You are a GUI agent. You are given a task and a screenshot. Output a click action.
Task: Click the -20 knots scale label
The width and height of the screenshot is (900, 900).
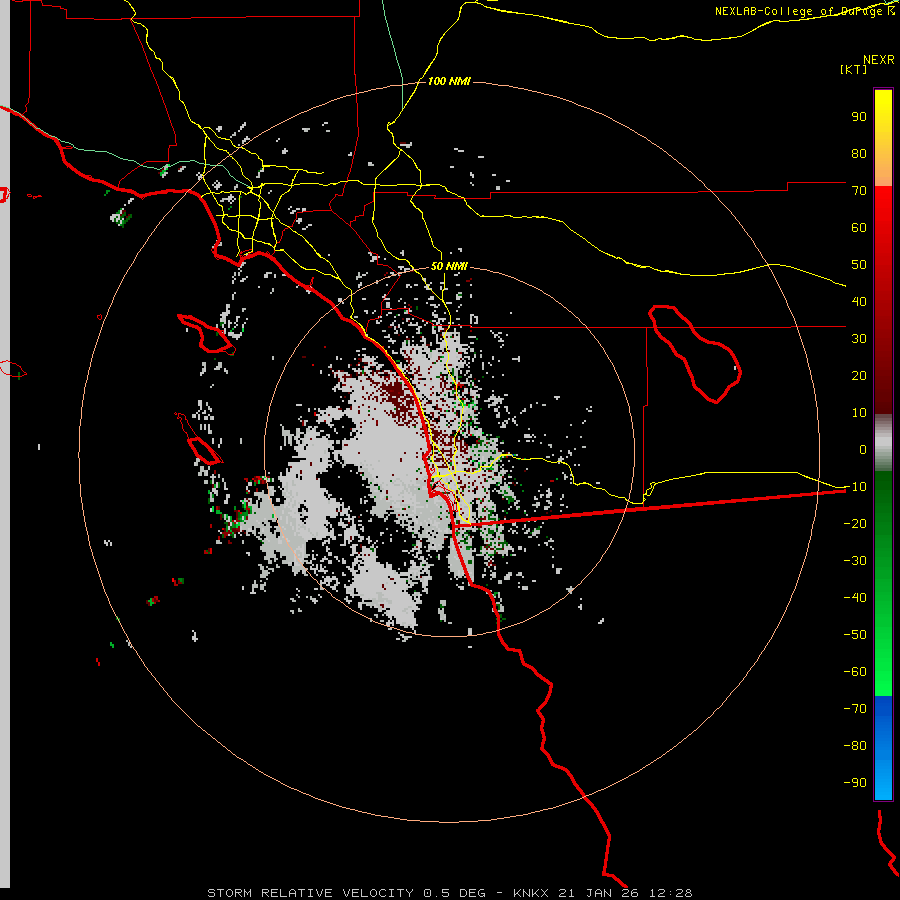point(855,524)
